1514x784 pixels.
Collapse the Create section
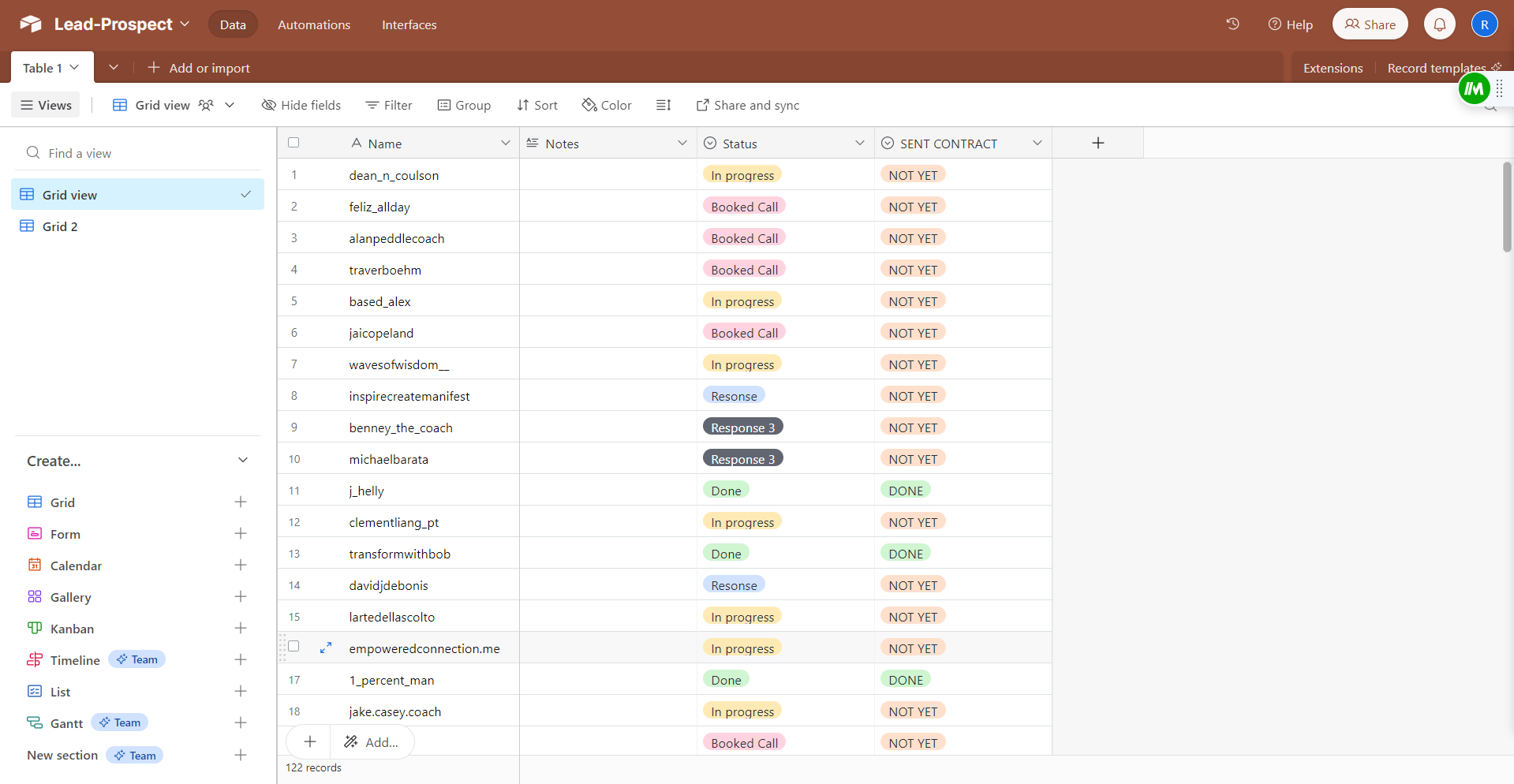pos(243,461)
